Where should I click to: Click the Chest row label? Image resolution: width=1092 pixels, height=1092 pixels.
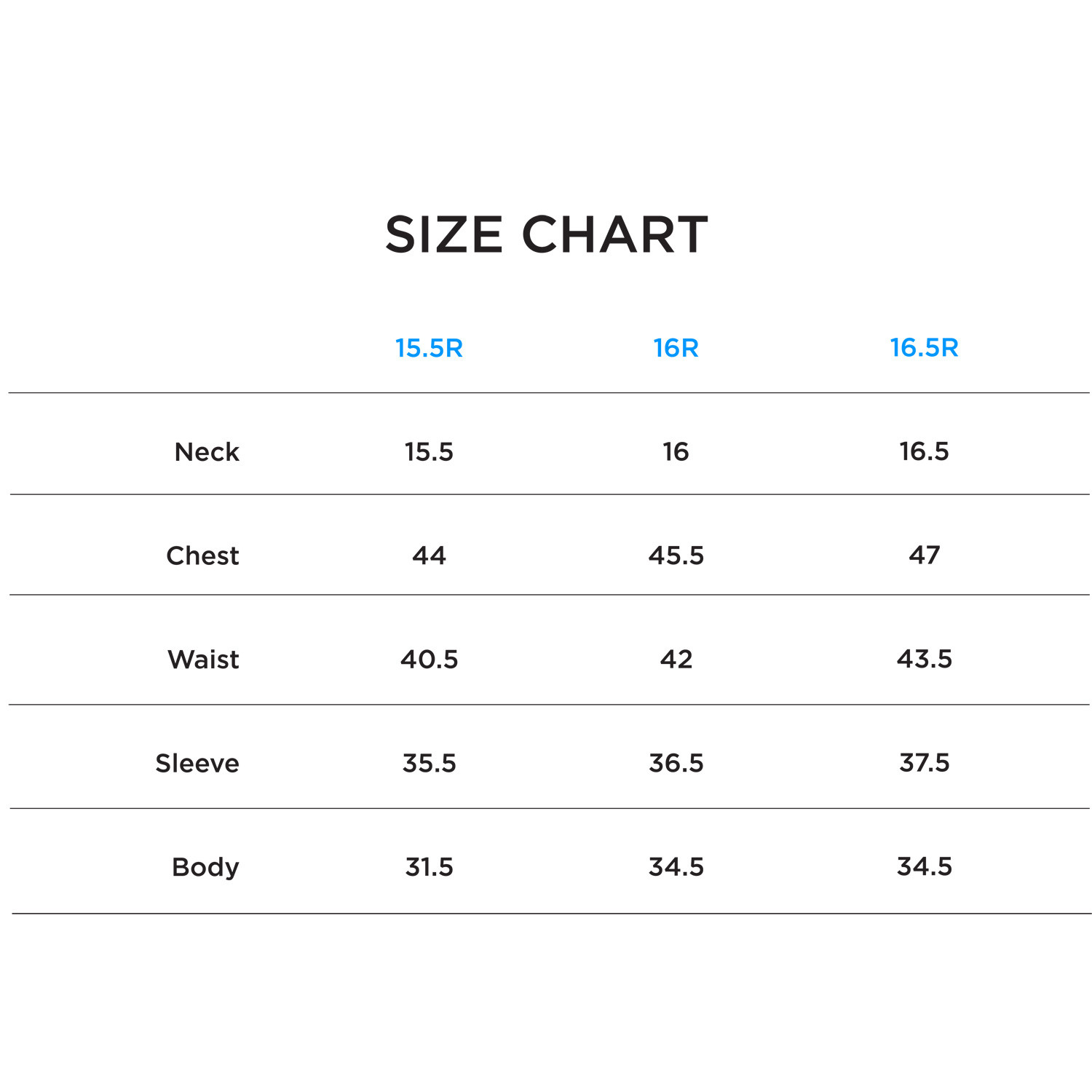tap(202, 556)
